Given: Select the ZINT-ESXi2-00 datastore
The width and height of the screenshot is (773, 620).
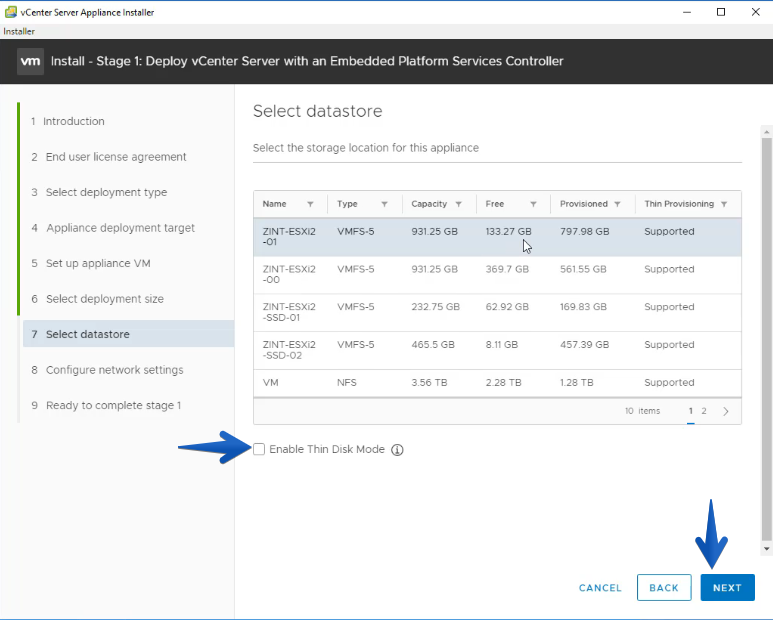Looking at the screenshot, I should click(497, 275).
